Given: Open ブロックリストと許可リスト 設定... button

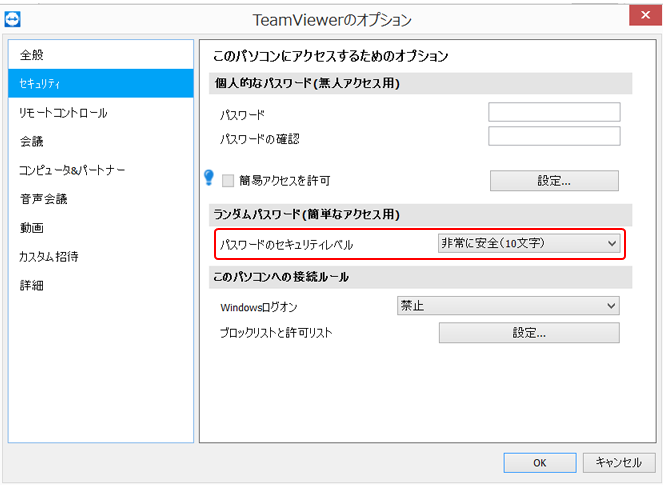Looking at the screenshot, I should coord(529,333).
